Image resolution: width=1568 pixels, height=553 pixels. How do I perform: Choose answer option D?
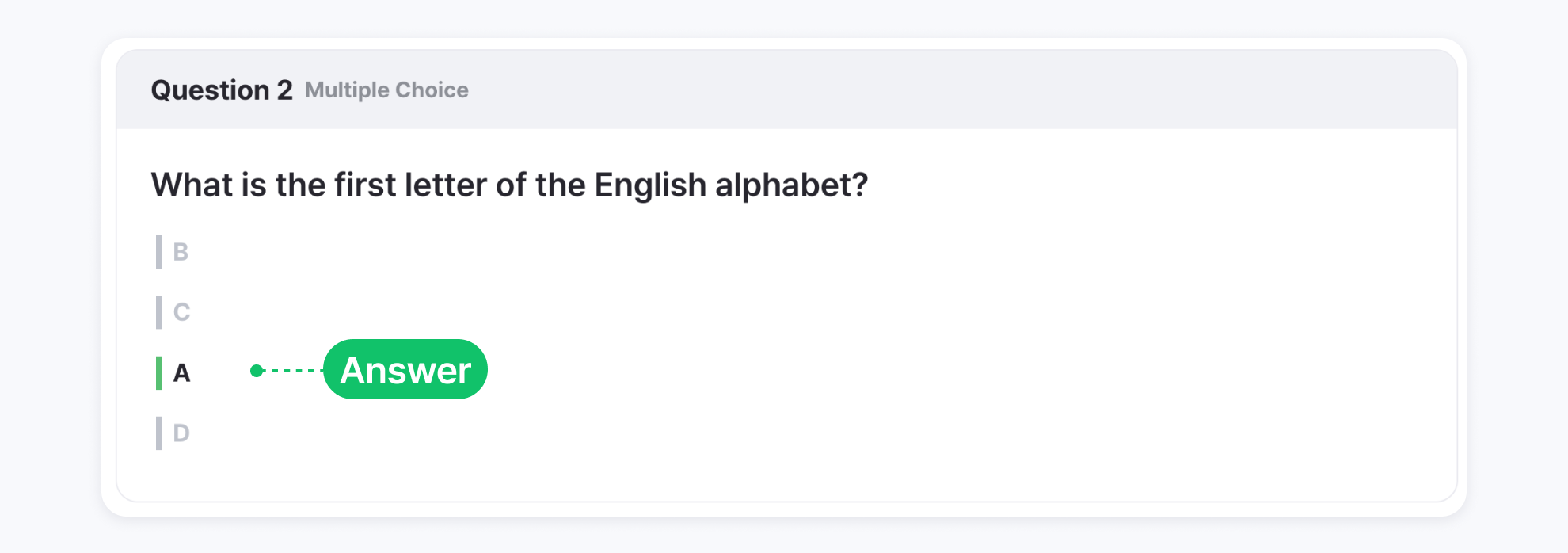pyautogui.click(x=181, y=433)
